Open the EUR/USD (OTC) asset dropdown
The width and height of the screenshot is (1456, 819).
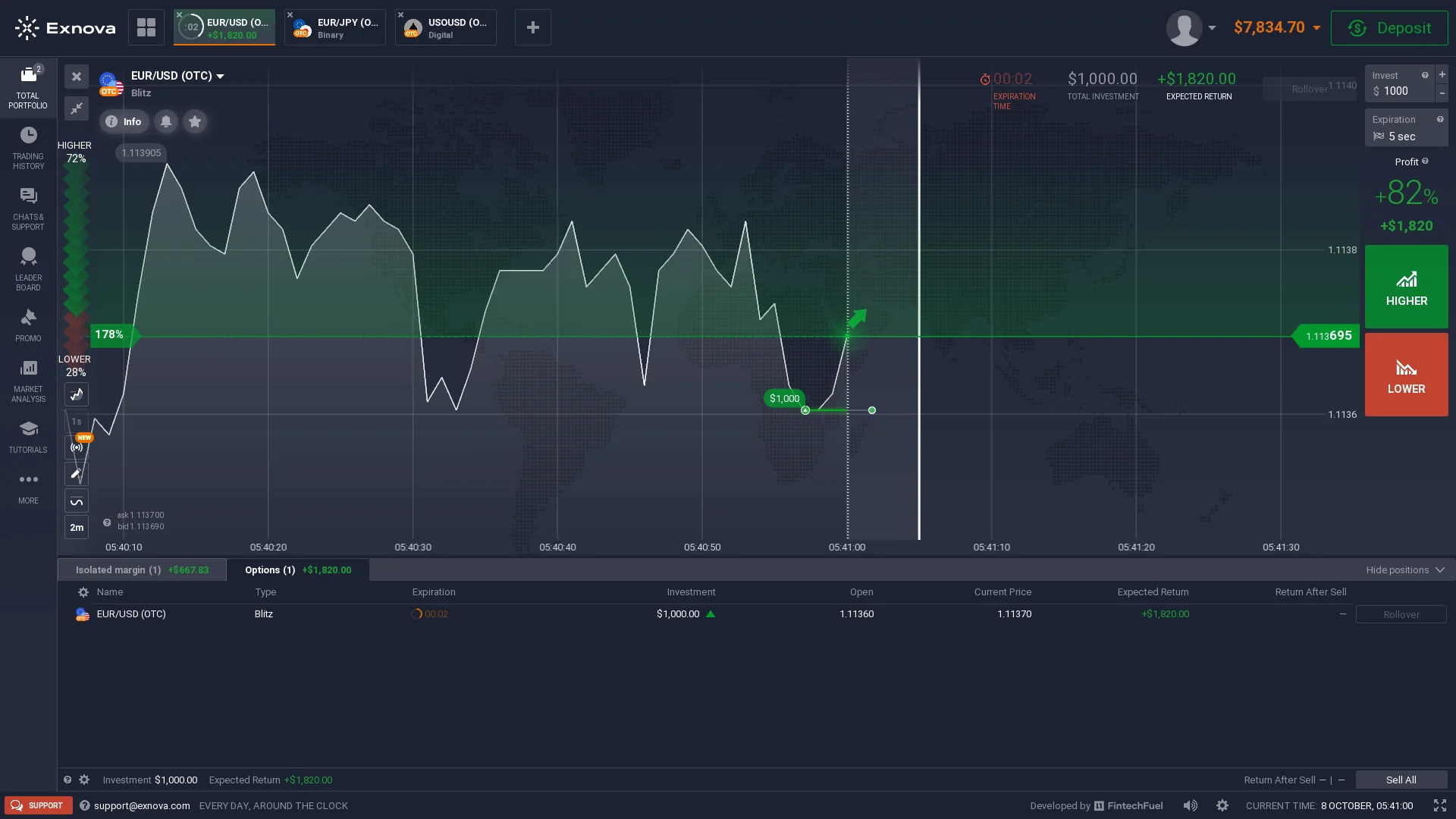click(x=177, y=76)
